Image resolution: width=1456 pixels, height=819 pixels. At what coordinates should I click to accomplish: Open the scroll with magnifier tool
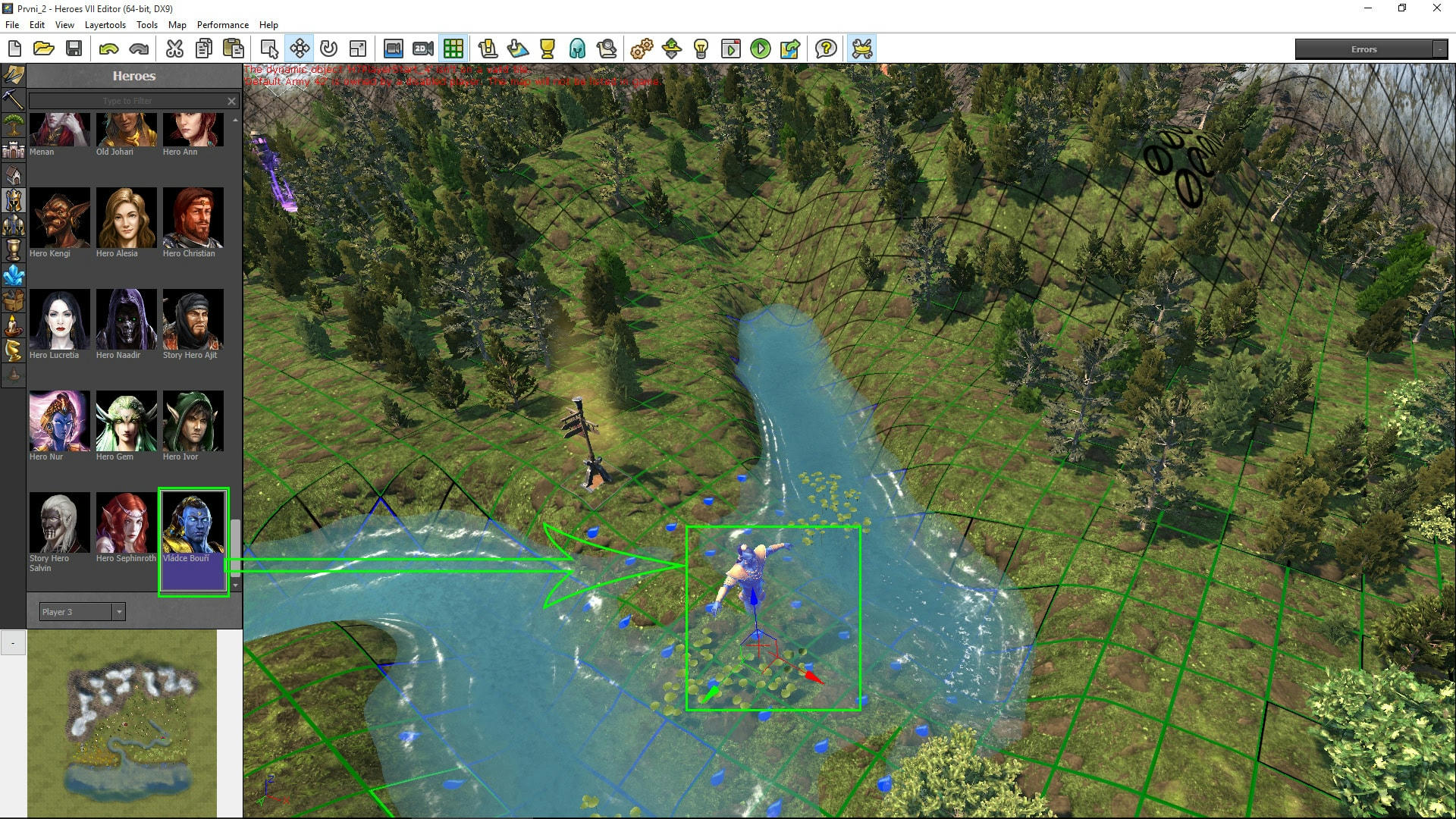point(607,49)
